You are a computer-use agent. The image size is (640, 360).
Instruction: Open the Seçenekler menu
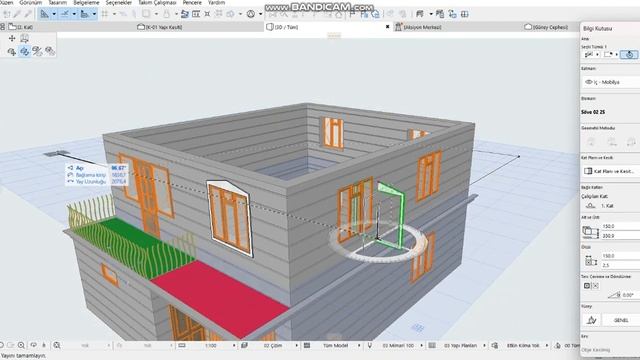tap(119, 2)
